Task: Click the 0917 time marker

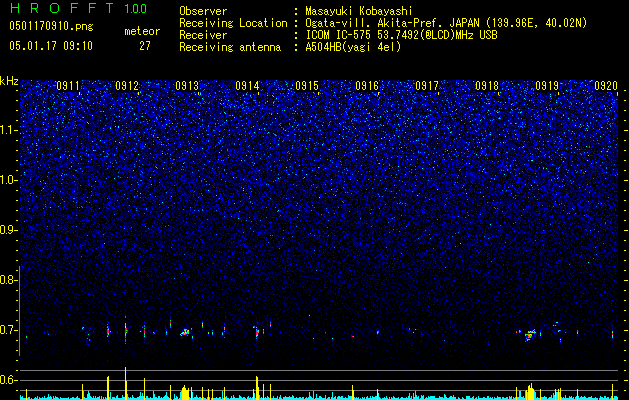Action: [427, 86]
